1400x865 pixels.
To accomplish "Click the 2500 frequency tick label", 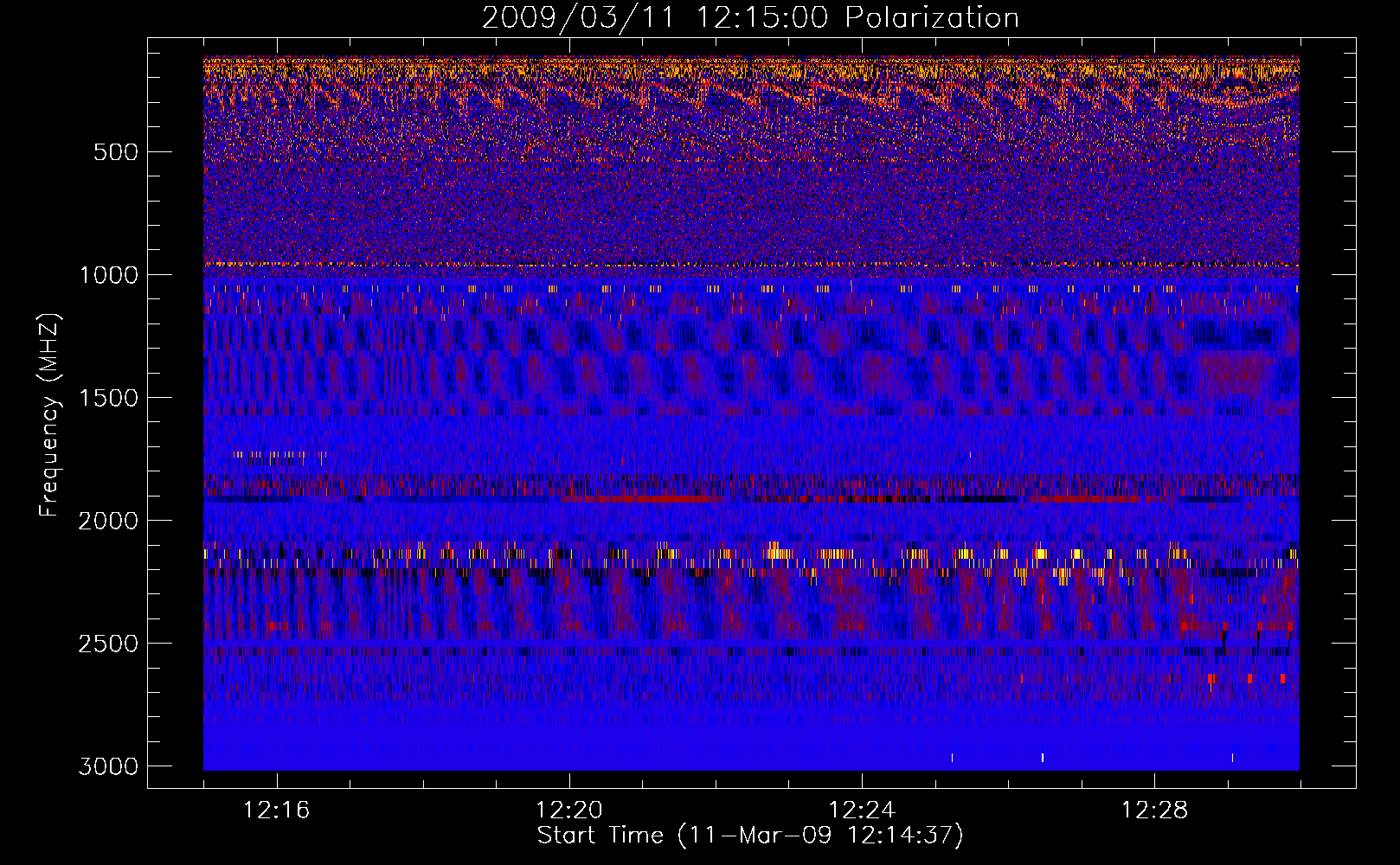I will click(108, 644).
